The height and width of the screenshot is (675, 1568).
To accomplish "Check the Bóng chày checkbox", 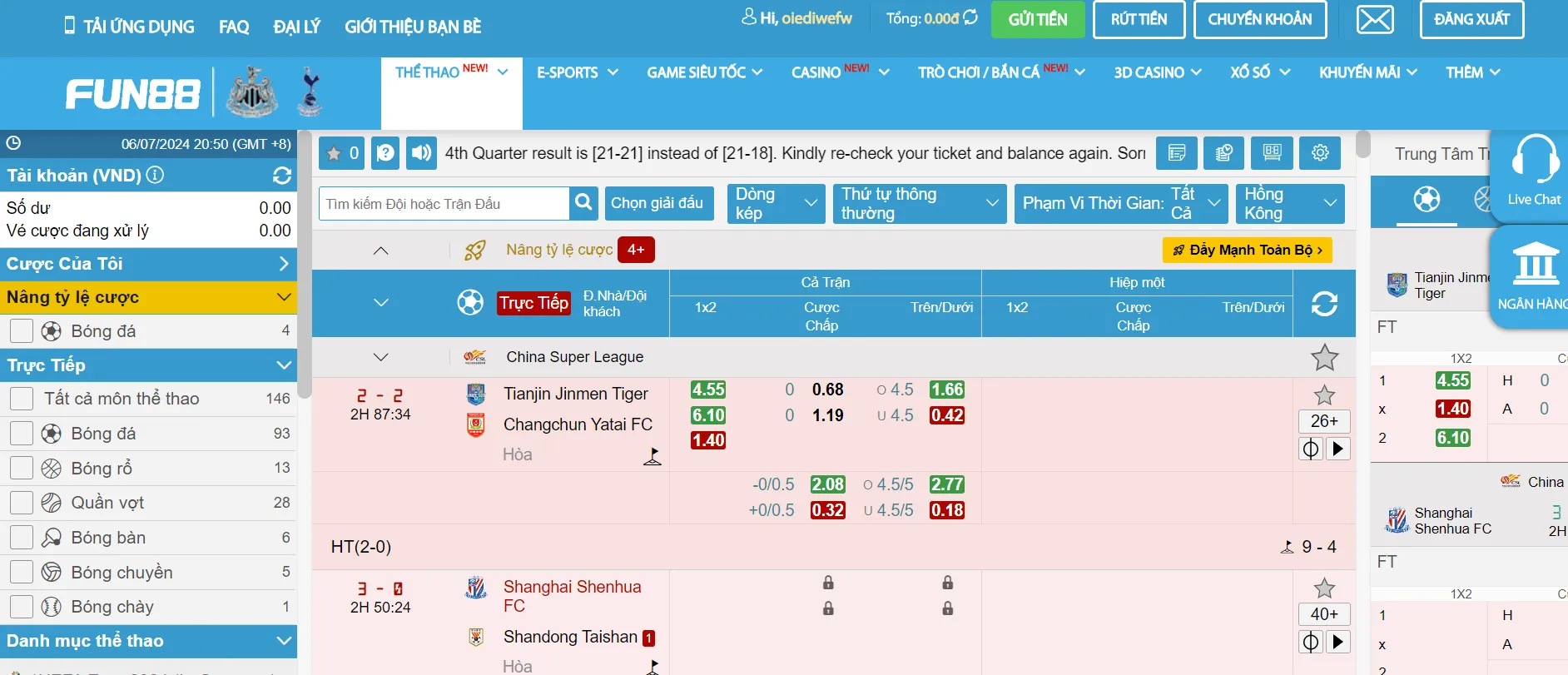I will [x=22, y=607].
